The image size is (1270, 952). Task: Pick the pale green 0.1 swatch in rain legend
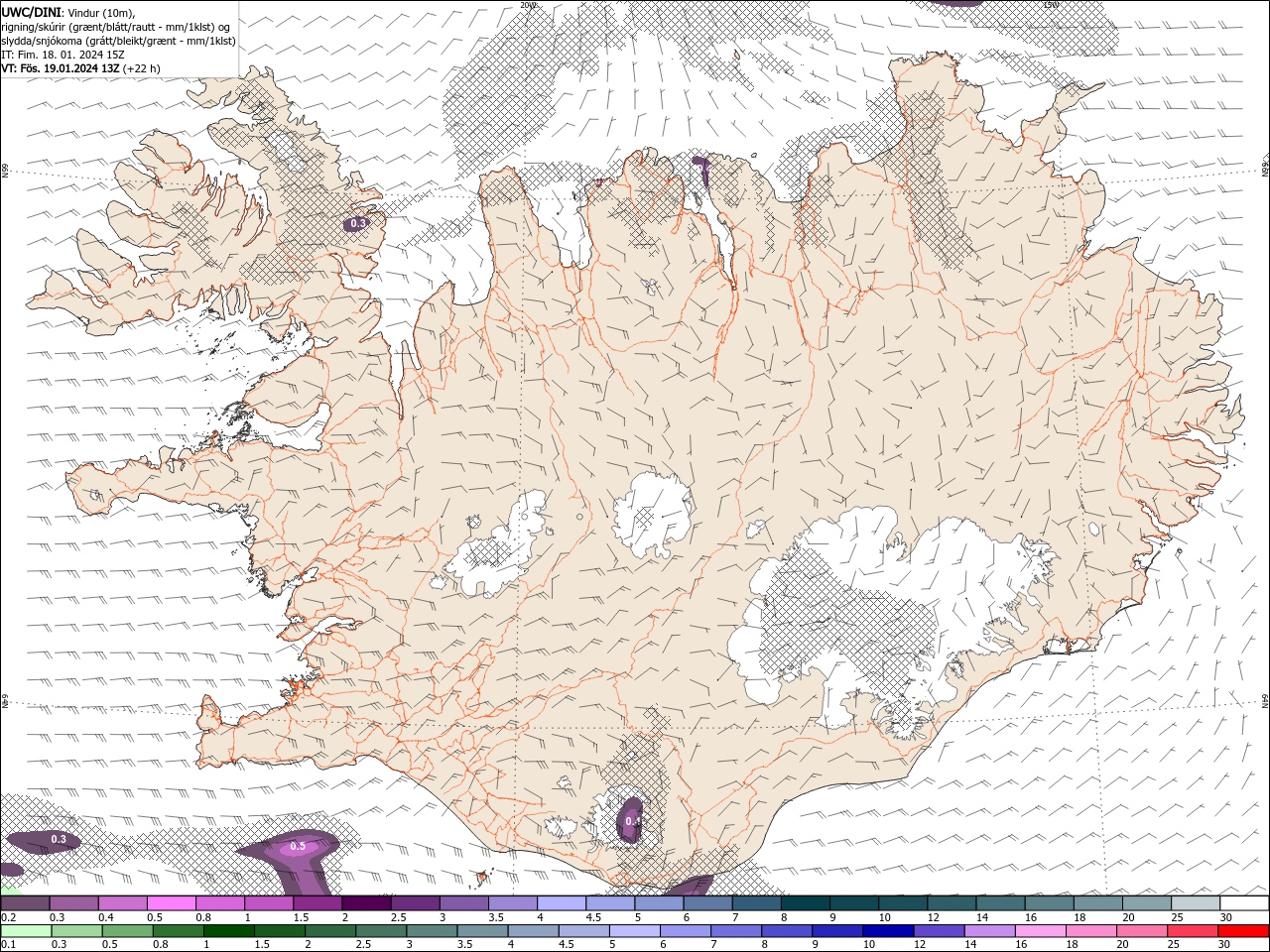[x=26, y=931]
